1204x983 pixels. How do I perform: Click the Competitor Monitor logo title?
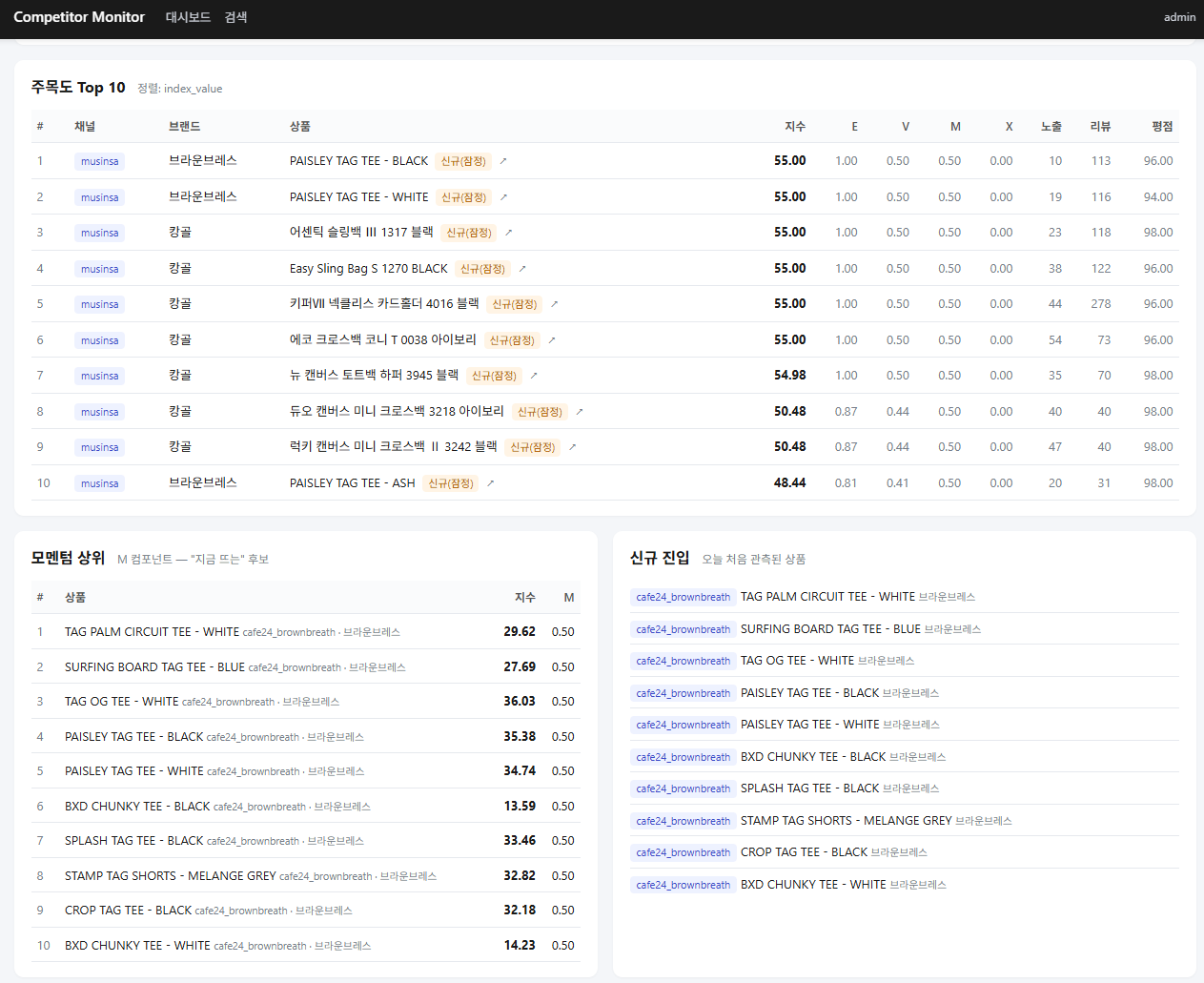click(79, 17)
